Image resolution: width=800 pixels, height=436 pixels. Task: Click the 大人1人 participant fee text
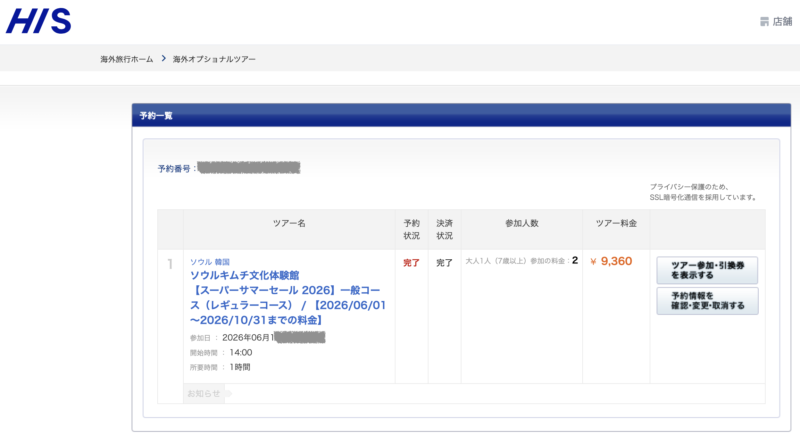521,261
